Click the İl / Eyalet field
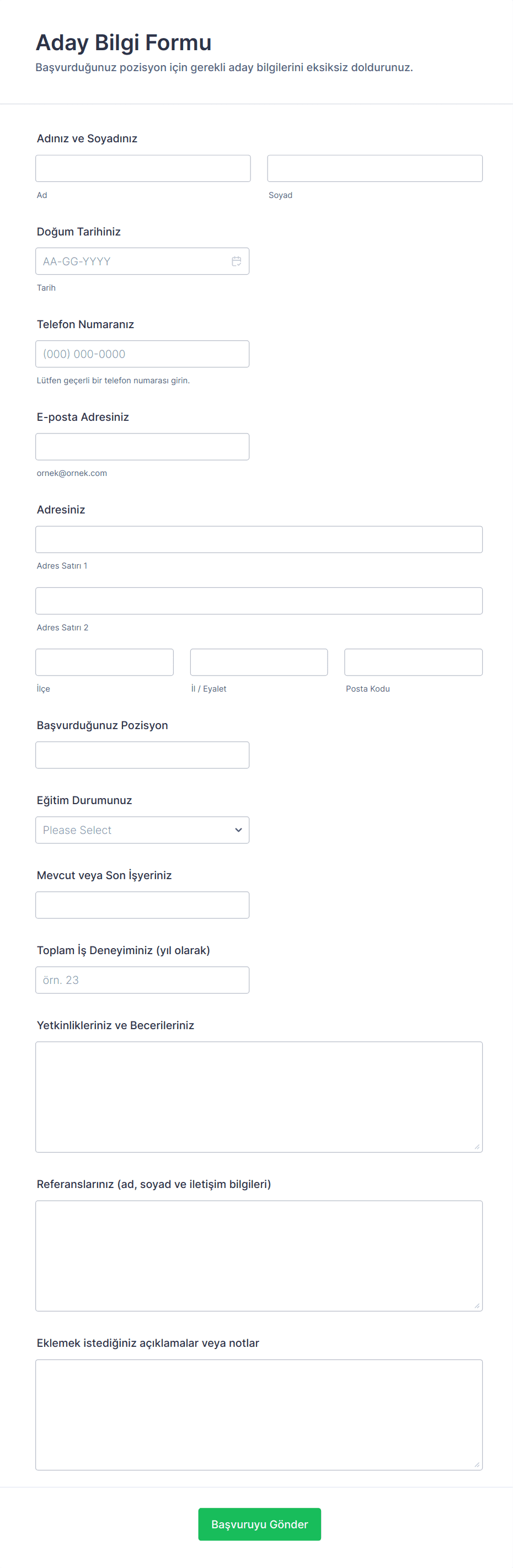 pos(259,662)
